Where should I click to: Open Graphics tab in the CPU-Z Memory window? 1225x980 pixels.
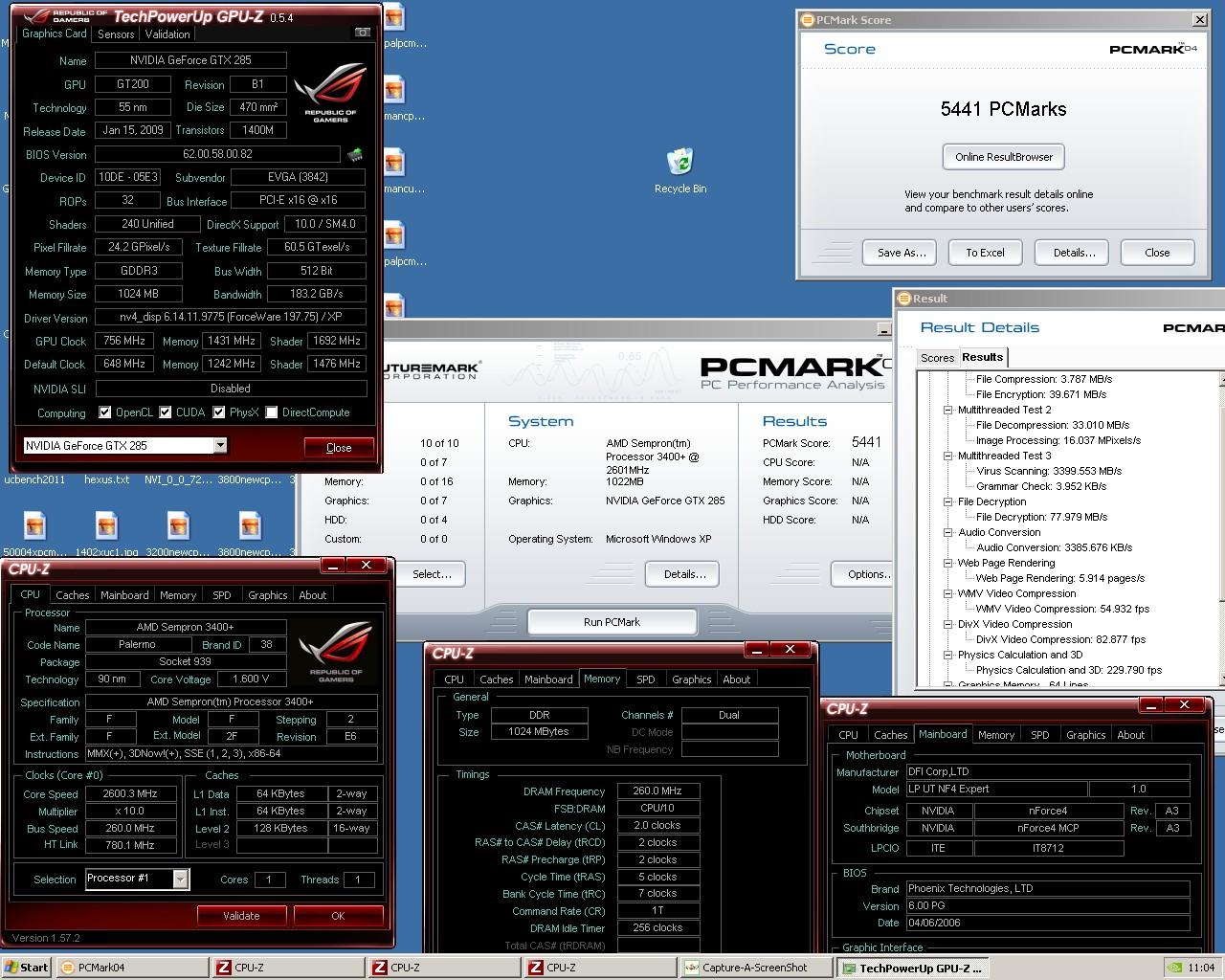pyautogui.click(x=691, y=679)
